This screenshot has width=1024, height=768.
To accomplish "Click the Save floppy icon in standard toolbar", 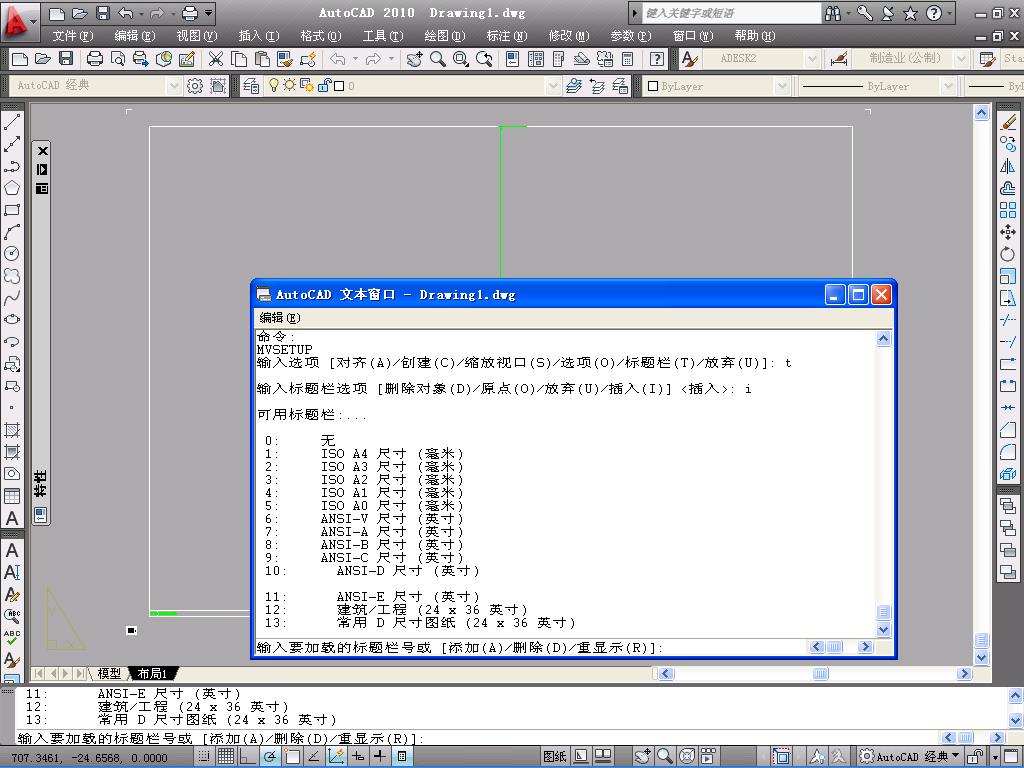I will pos(66,59).
